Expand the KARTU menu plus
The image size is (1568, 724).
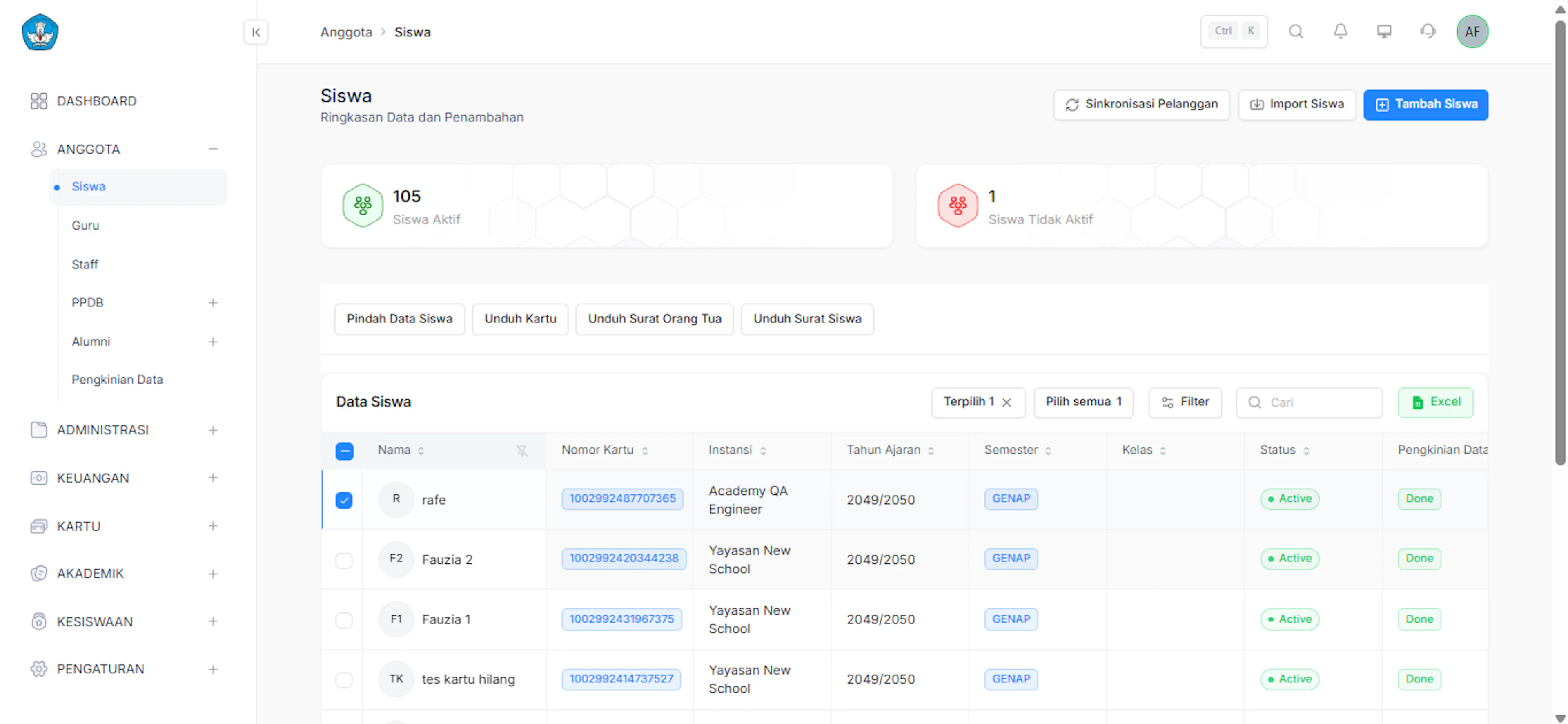point(213,526)
